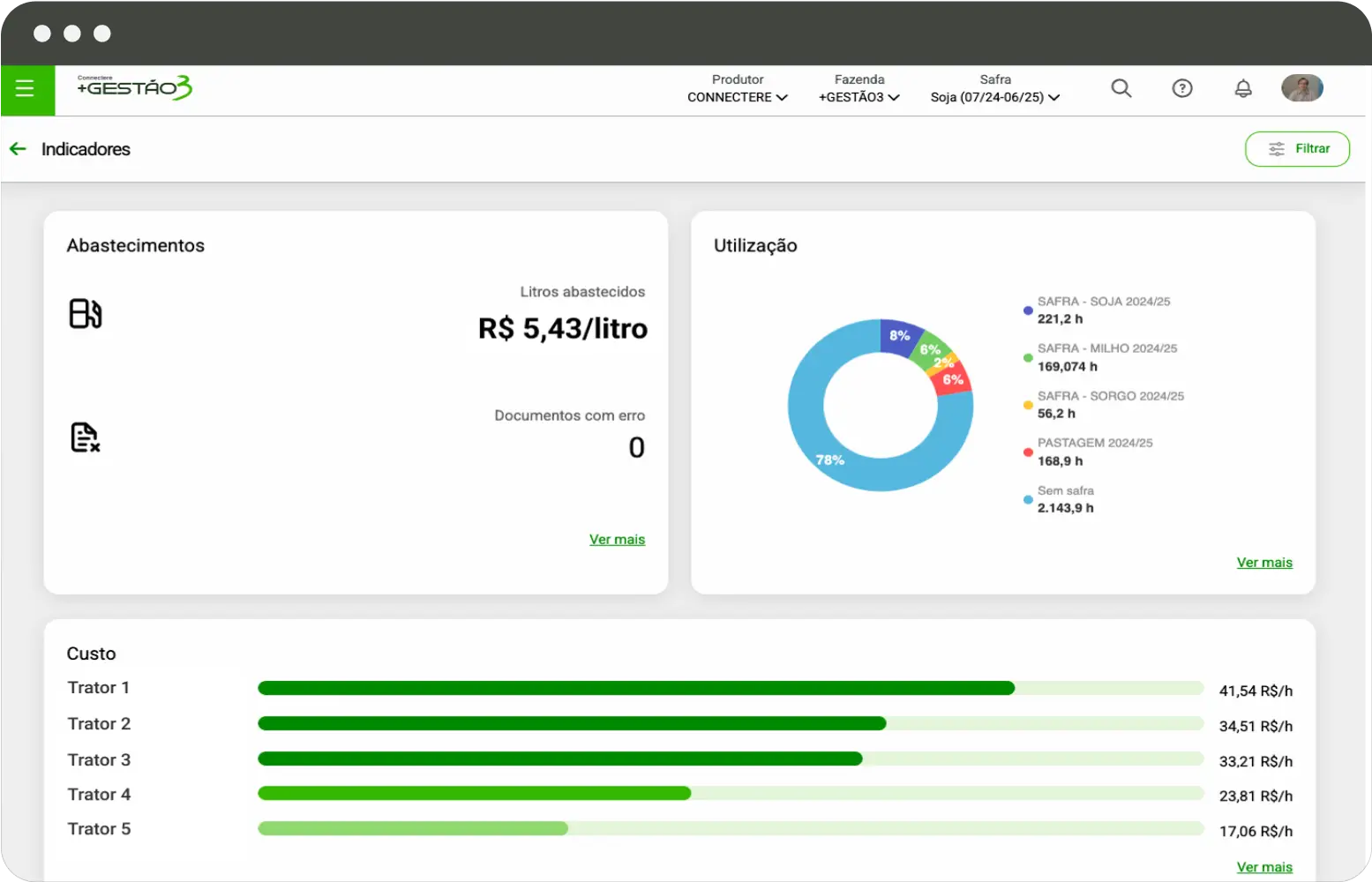
Task: Go back using the green arrow
Action: coord(18,149)
